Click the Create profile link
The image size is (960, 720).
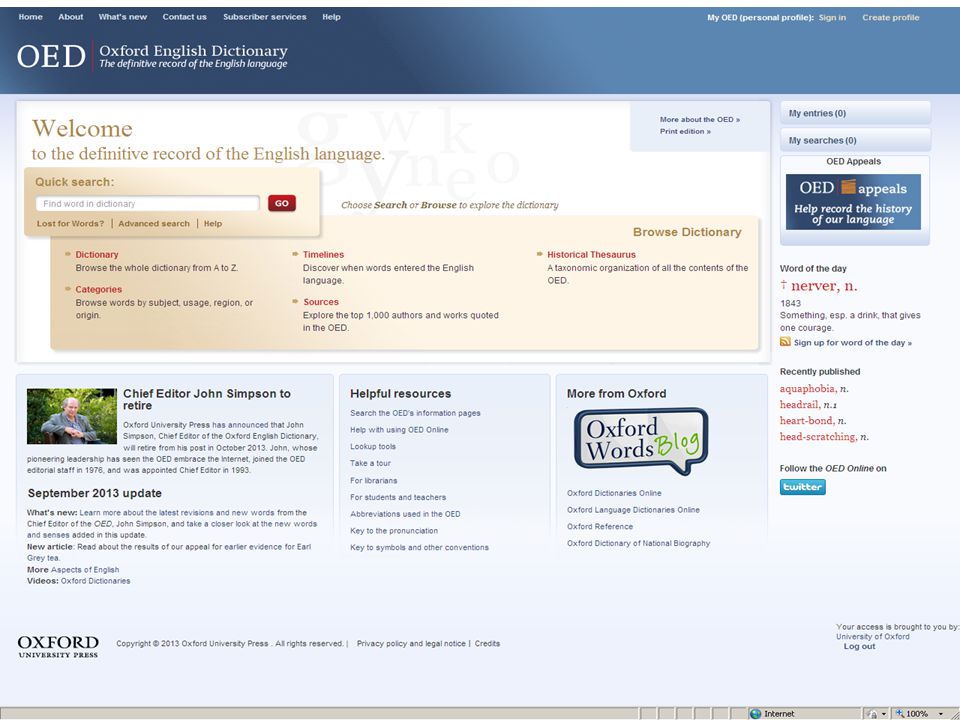point(891,18)
